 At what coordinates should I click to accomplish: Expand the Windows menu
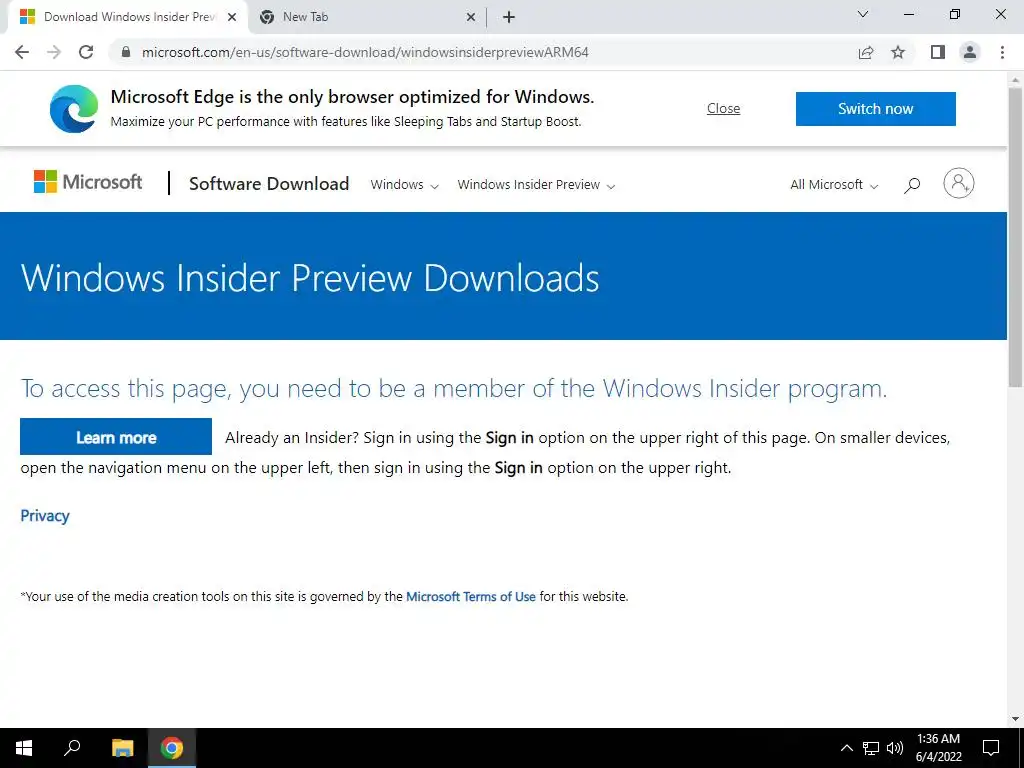tap(404, 185)
